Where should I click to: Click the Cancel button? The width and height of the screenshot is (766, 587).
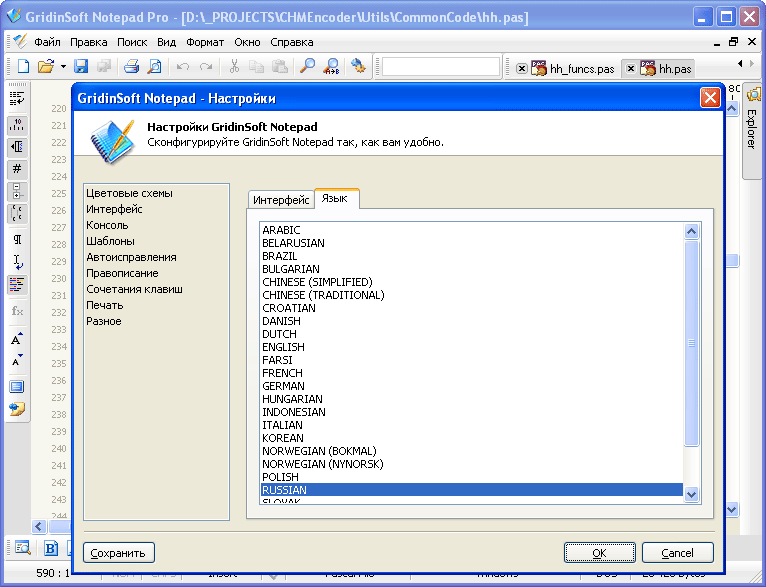[x=678, y=553]
